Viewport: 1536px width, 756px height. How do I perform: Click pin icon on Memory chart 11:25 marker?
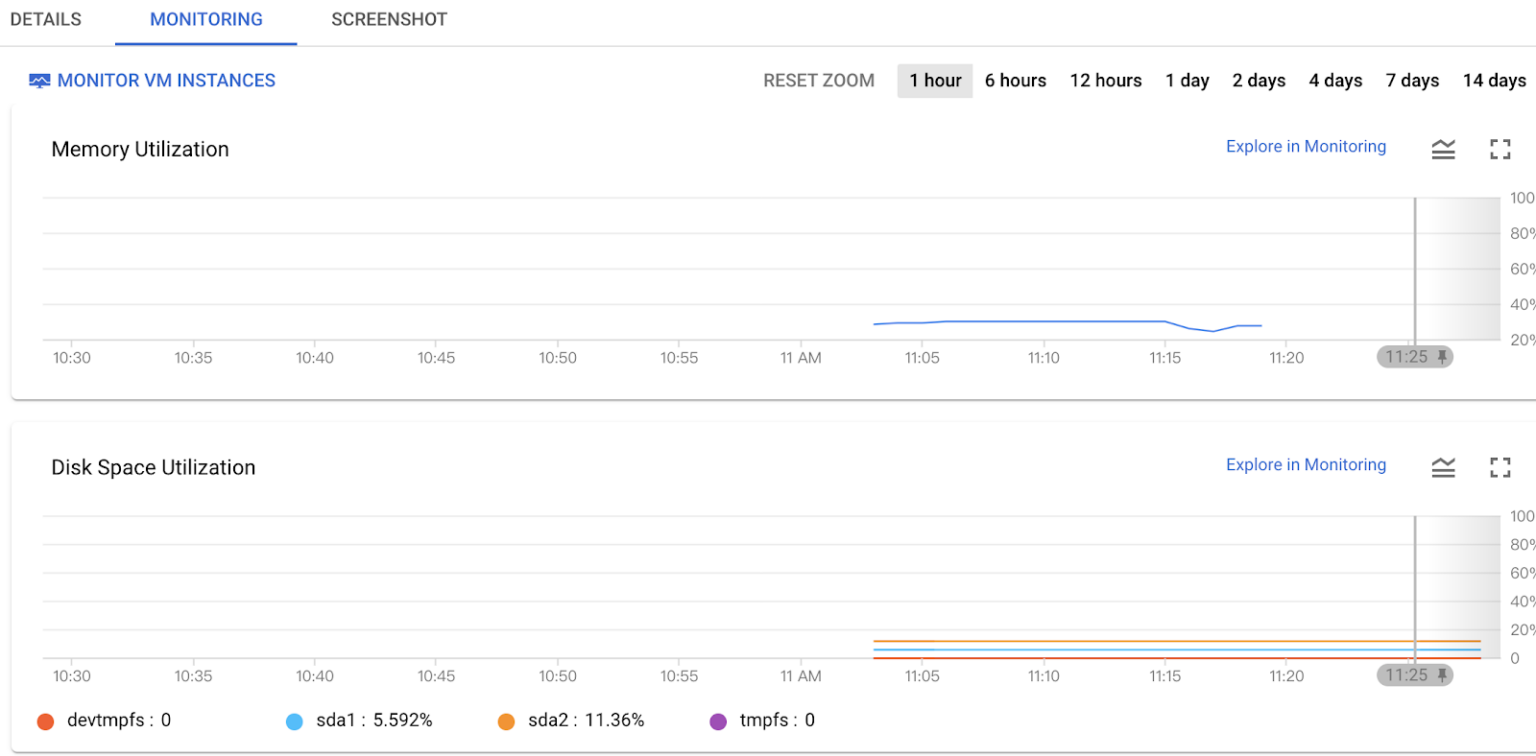click(x=1441, y=357)
